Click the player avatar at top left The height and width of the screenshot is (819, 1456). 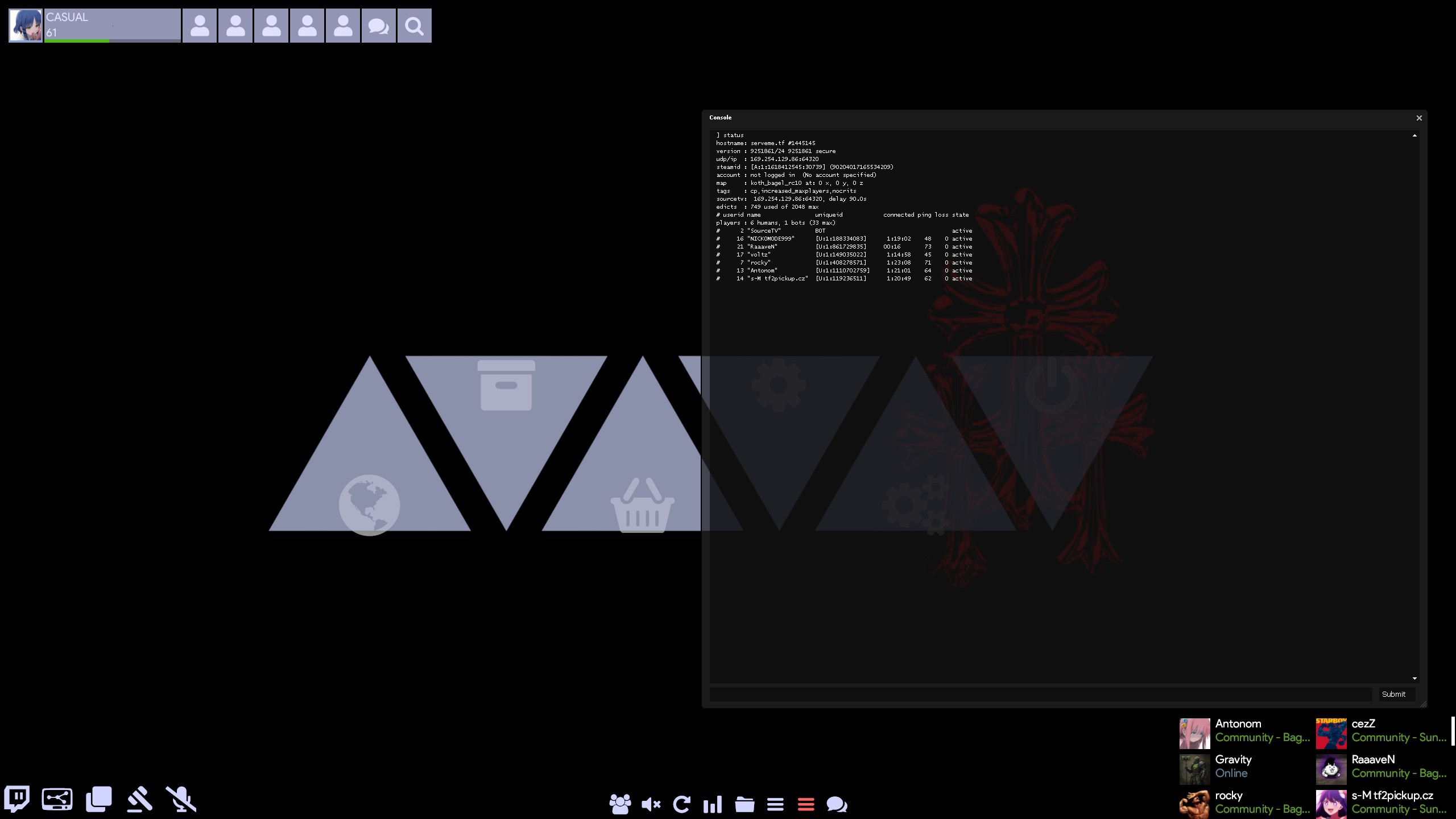point(26,26)
